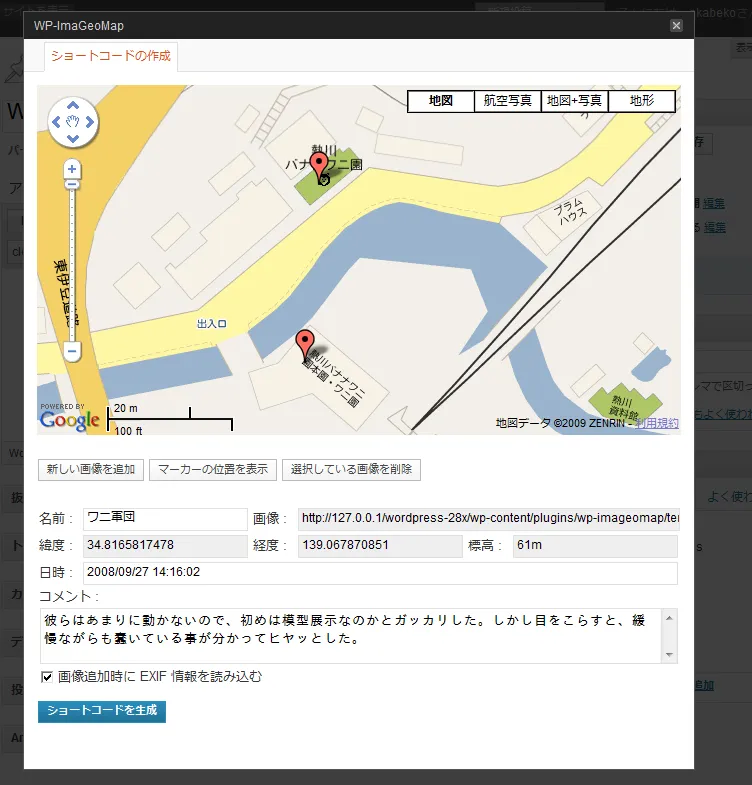Viewport: 752px width, 785px height.
Task: Click the 20 m scale text
Action: [126, 408]
